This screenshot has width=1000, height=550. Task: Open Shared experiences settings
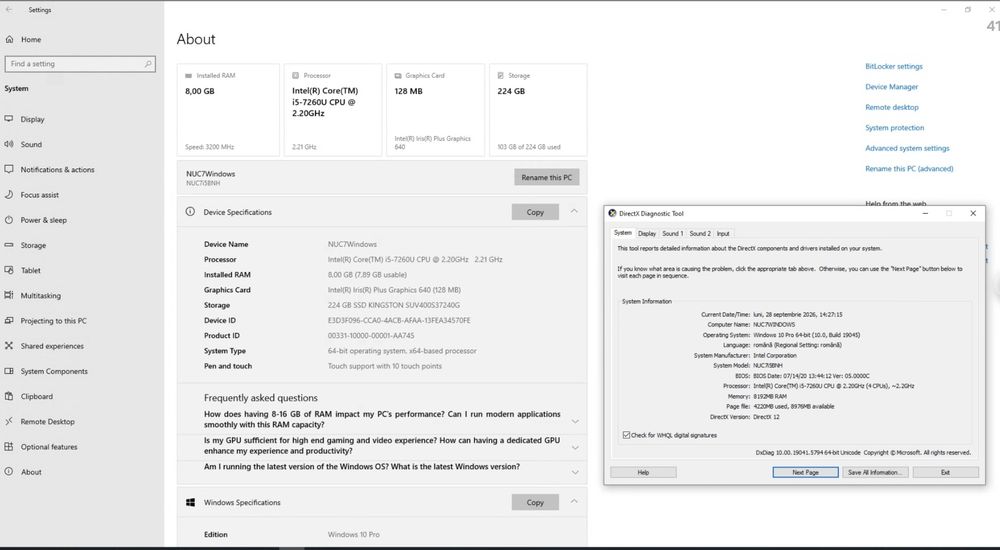pyautogui.click(x=52, y=346)
